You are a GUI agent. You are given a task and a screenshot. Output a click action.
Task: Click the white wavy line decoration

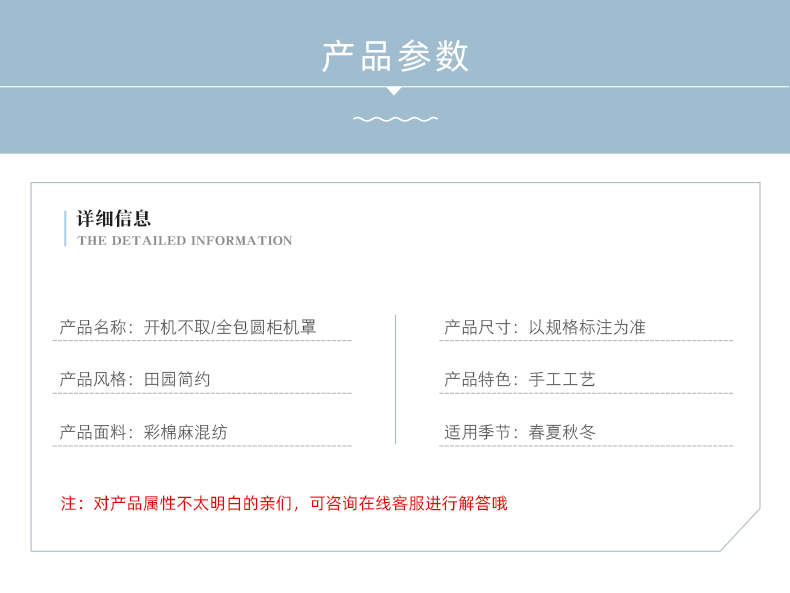click(x=395, y=119)
